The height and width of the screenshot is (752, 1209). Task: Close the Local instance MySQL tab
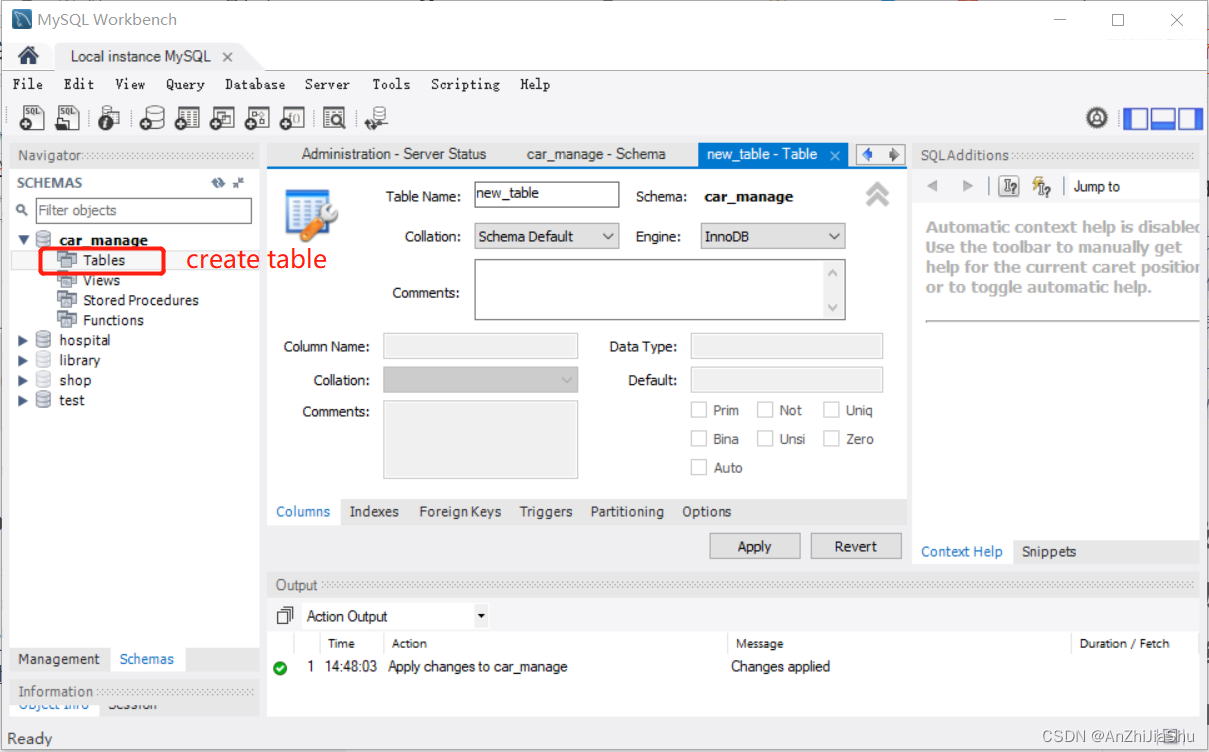point(227,57)
